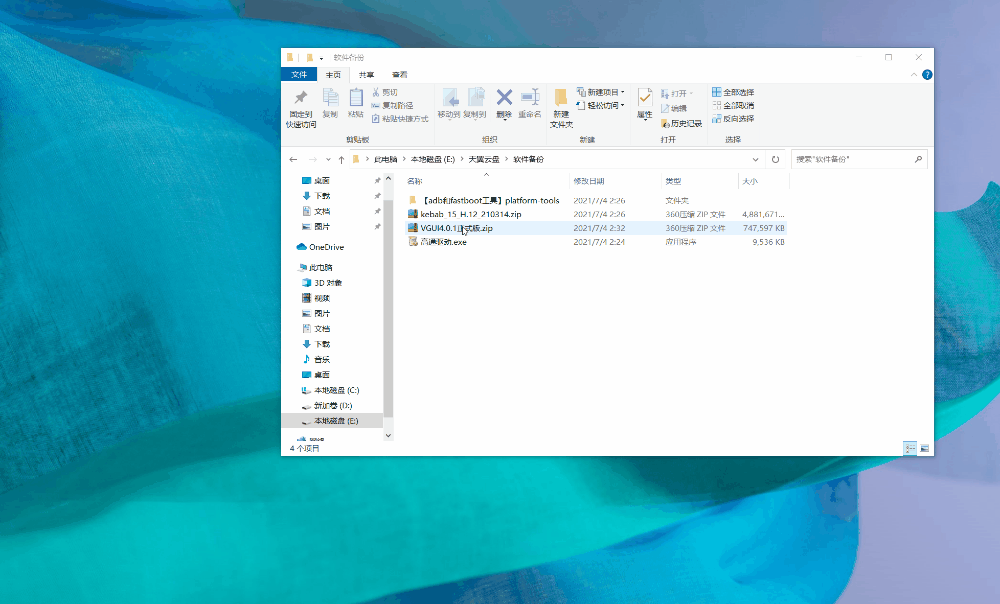Collapse the ribbon using the chevron

[914, 75]
